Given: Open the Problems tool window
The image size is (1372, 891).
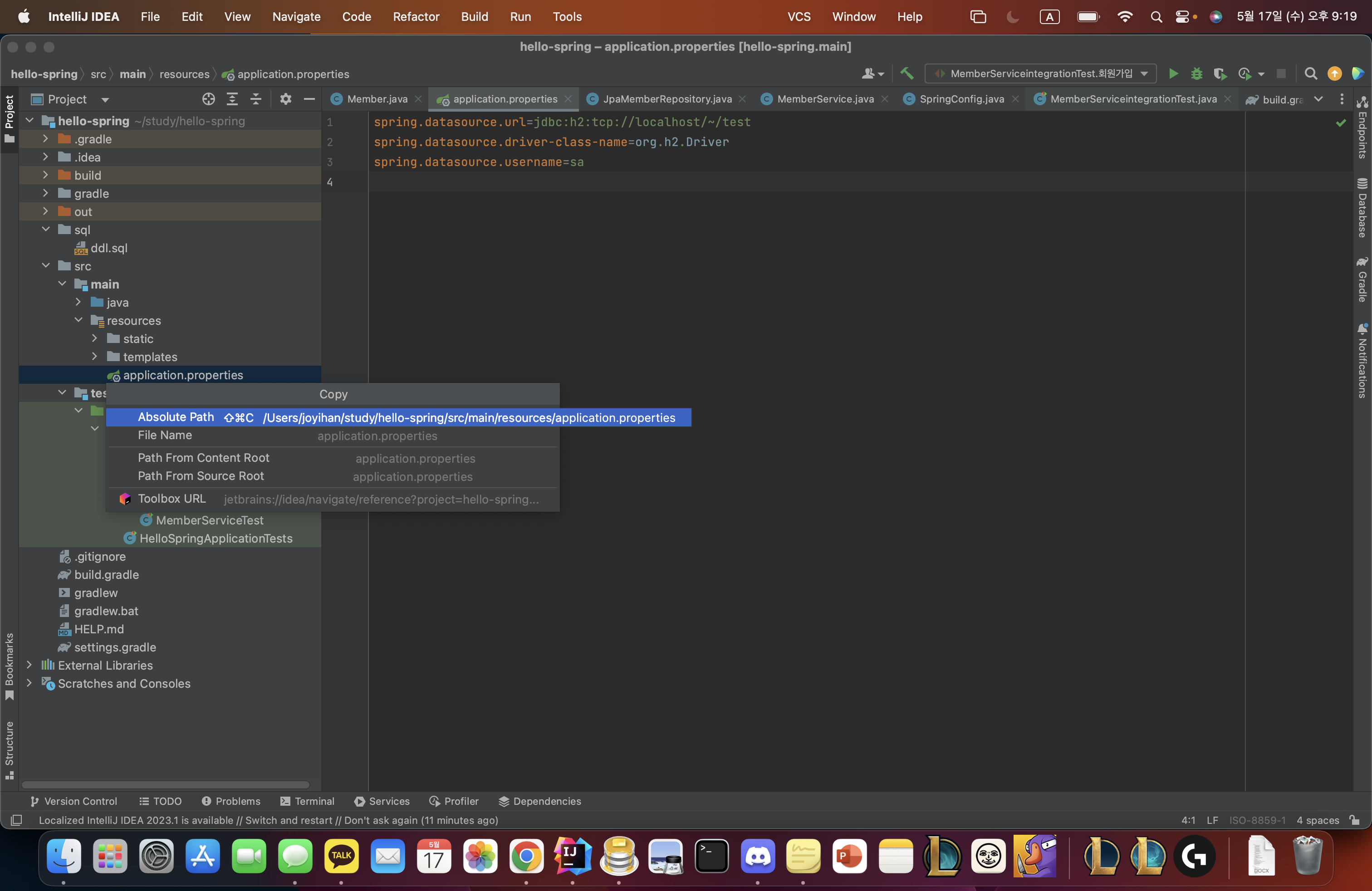Looking at the screenshot, I should click(x=230, y=801).
